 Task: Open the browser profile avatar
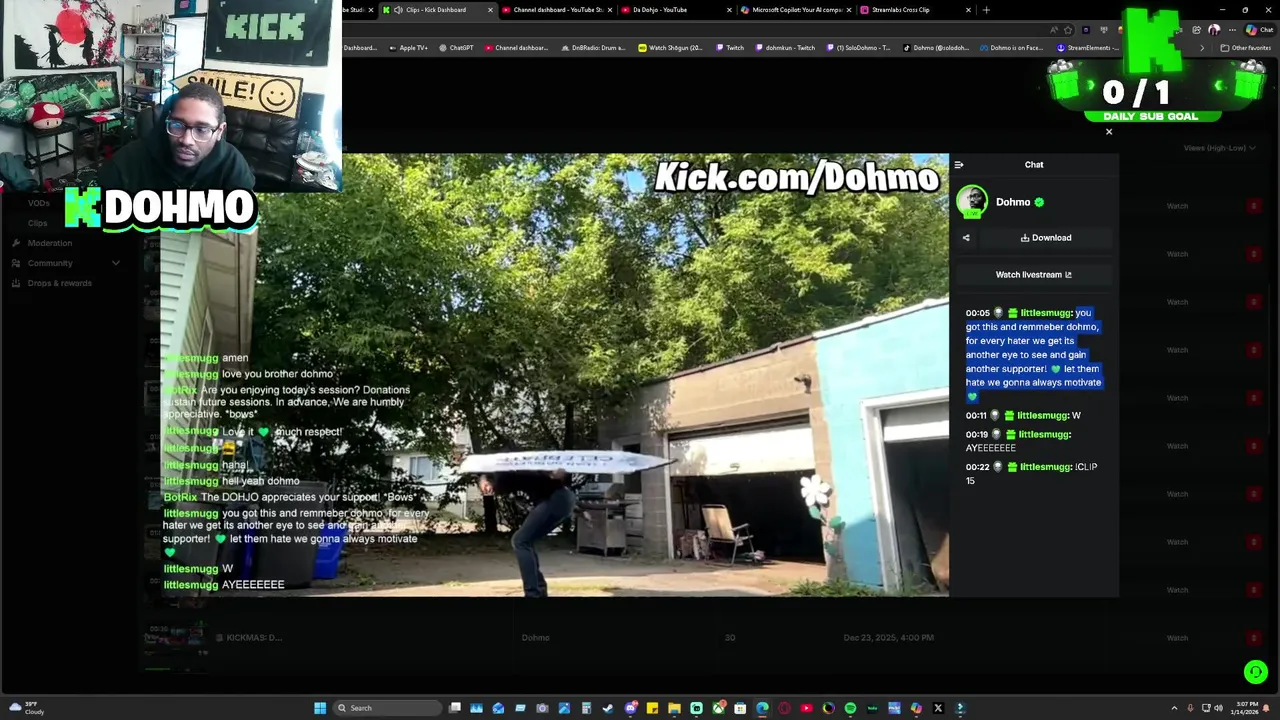click(1214, 30)
